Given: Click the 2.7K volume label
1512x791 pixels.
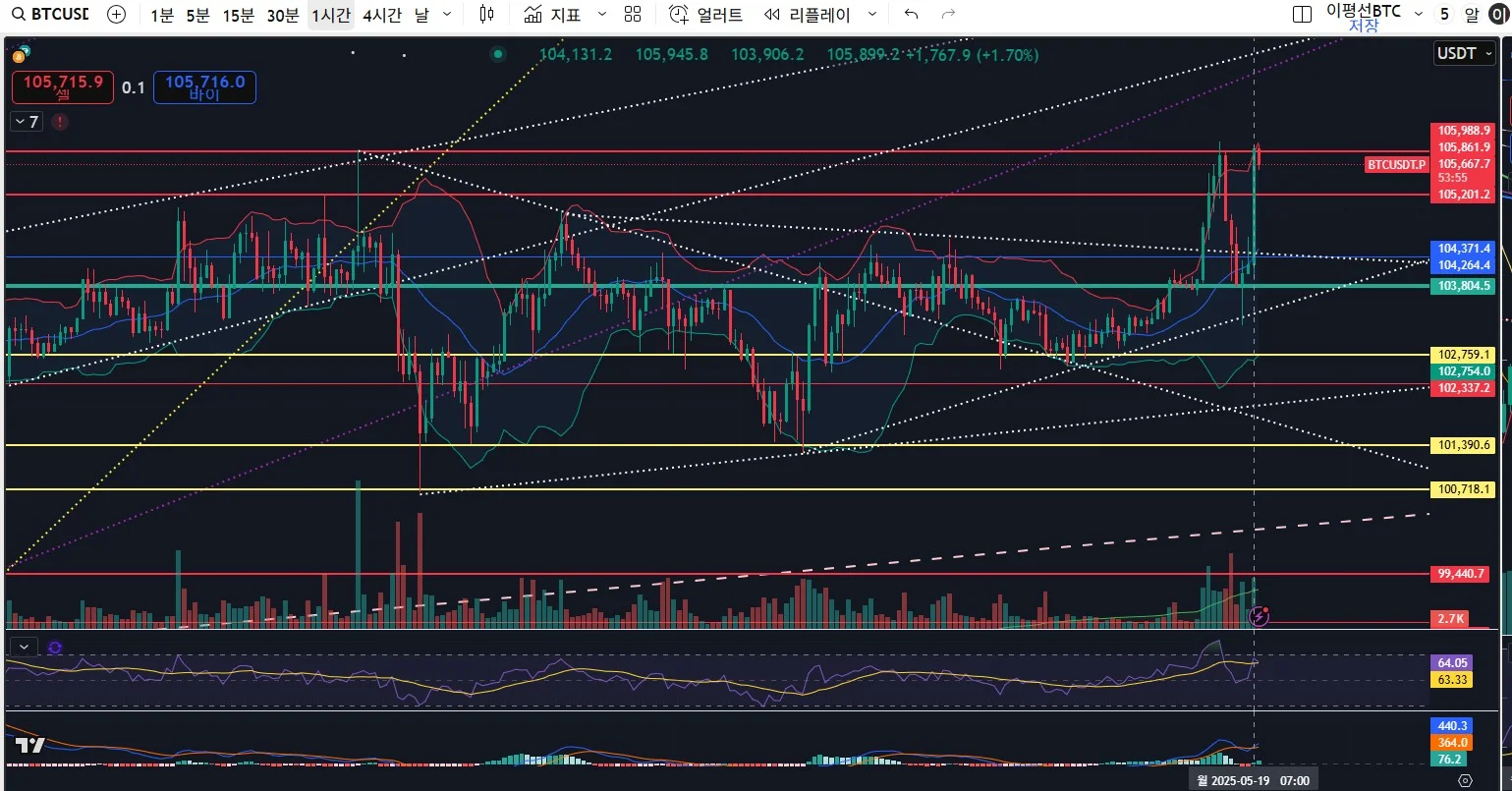Looking at the screenshot, I should [1451, 619].
